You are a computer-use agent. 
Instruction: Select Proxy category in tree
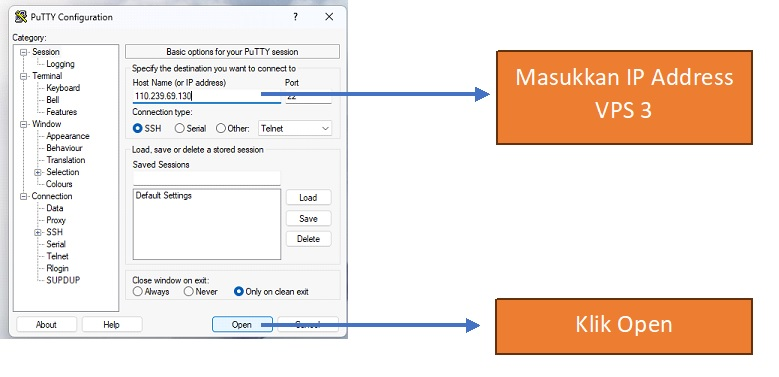point(56,220)
